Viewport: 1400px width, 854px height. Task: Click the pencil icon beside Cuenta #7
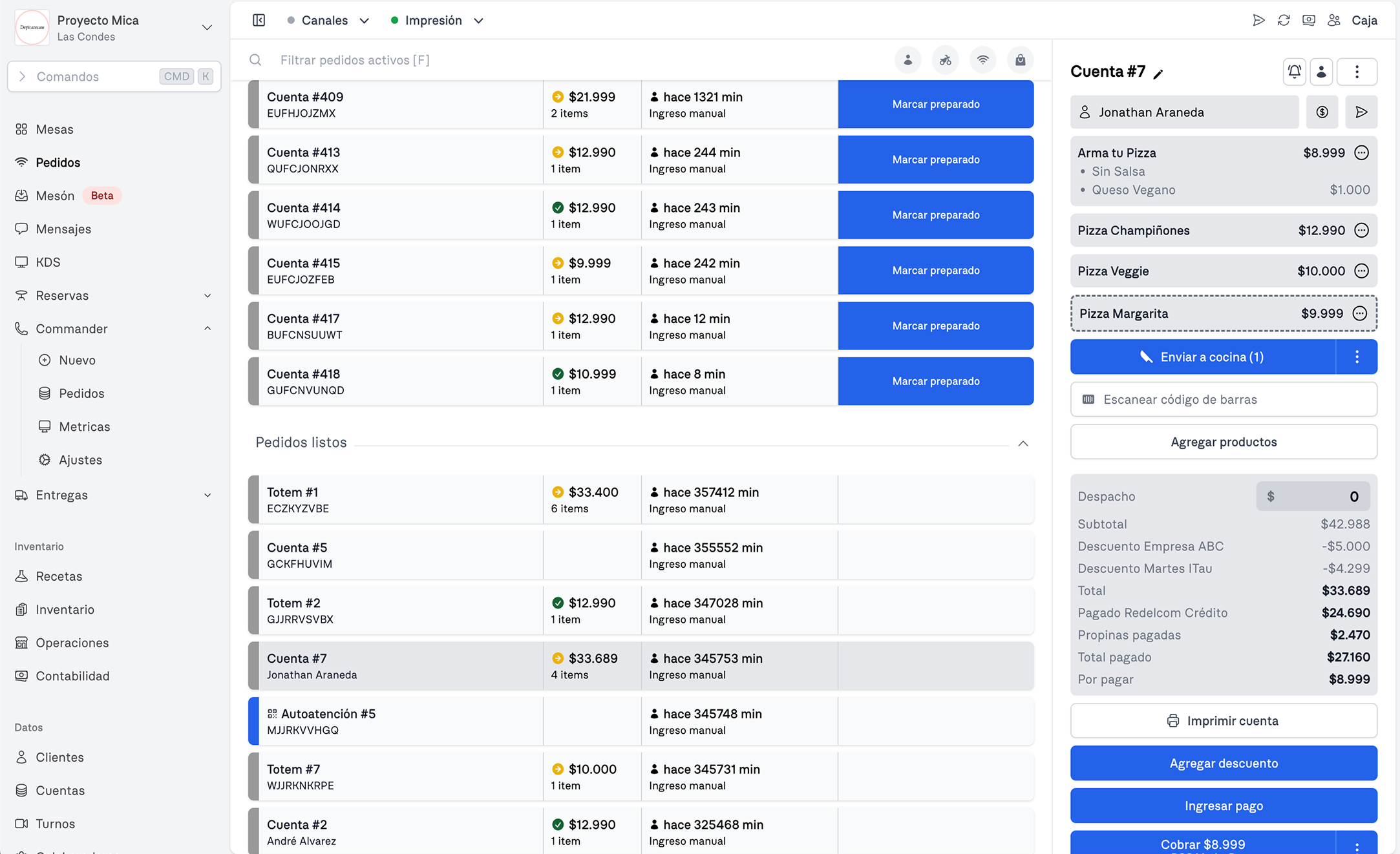(1158, 74)
